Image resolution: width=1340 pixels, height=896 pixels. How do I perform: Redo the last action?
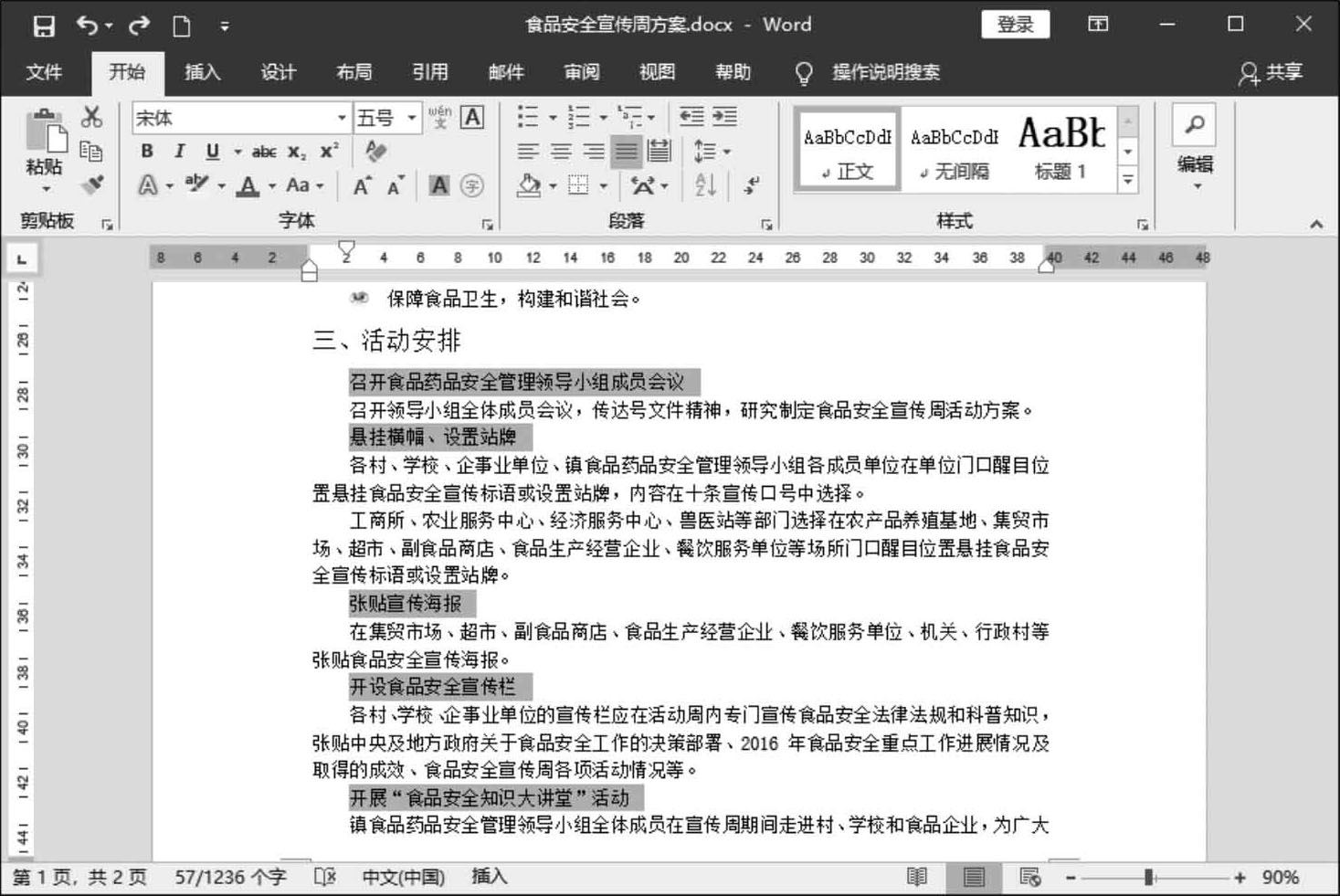139,26
